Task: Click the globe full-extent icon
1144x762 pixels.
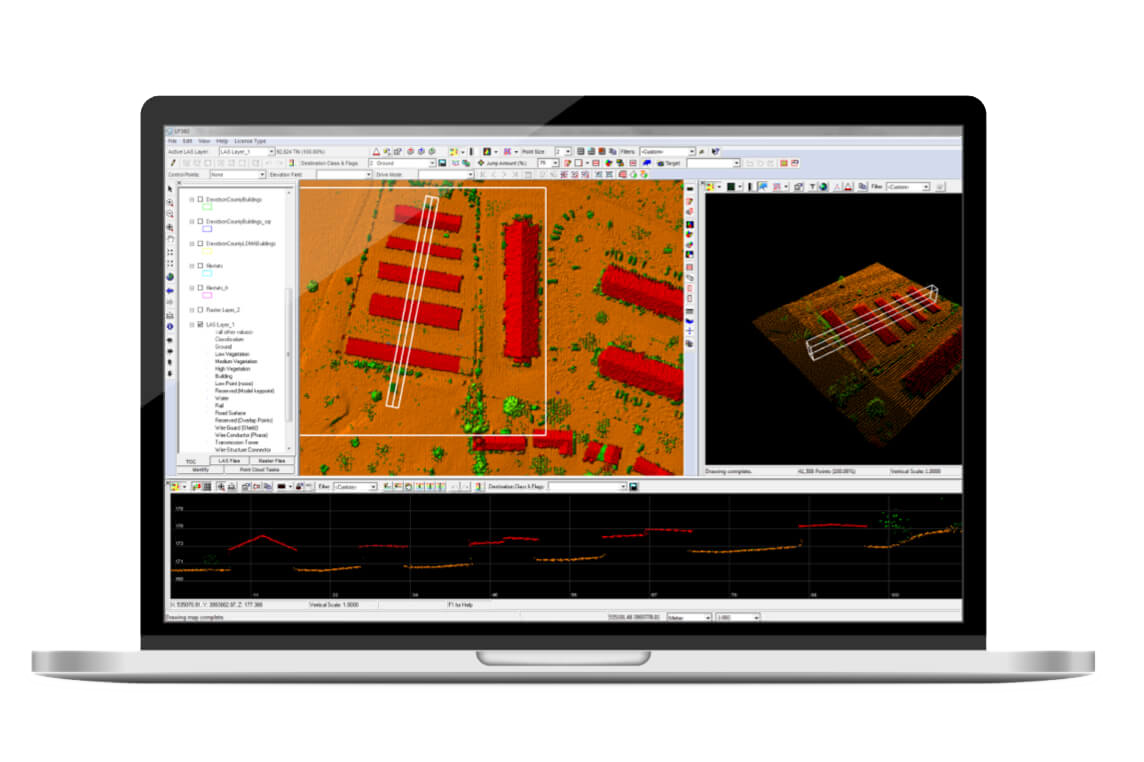Action: 170,277
